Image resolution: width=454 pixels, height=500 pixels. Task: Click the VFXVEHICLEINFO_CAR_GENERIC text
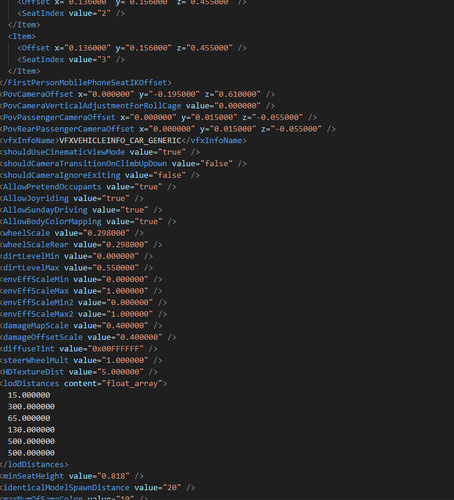[120, 141]
